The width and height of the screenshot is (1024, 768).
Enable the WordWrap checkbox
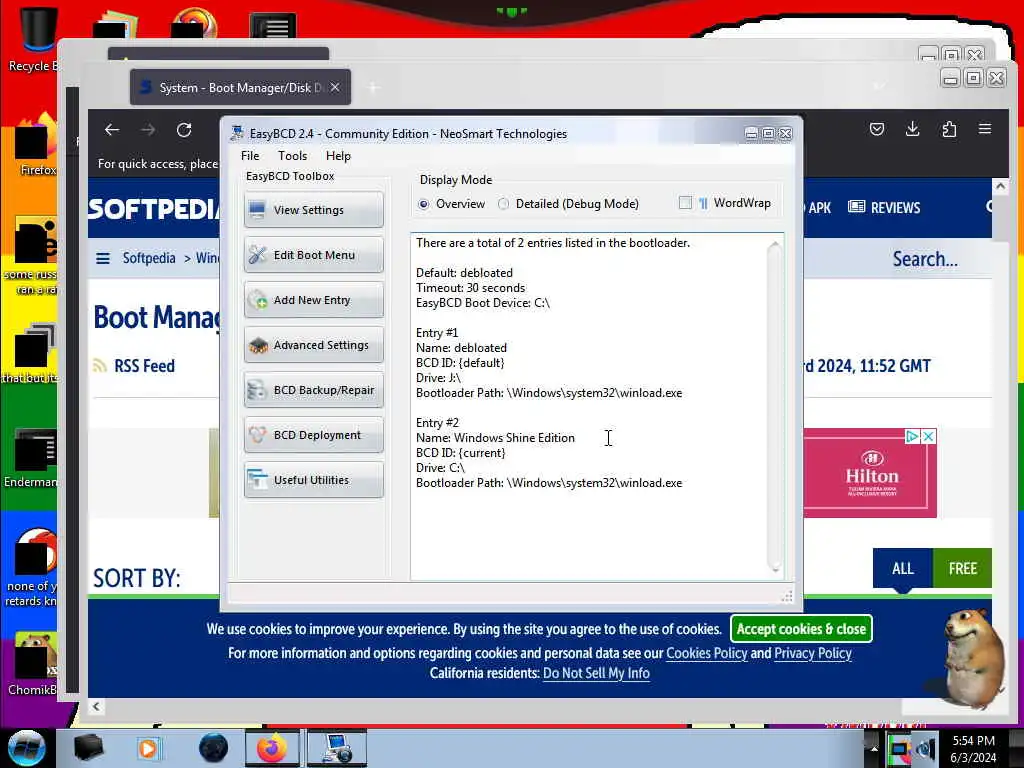coord(685,203)
